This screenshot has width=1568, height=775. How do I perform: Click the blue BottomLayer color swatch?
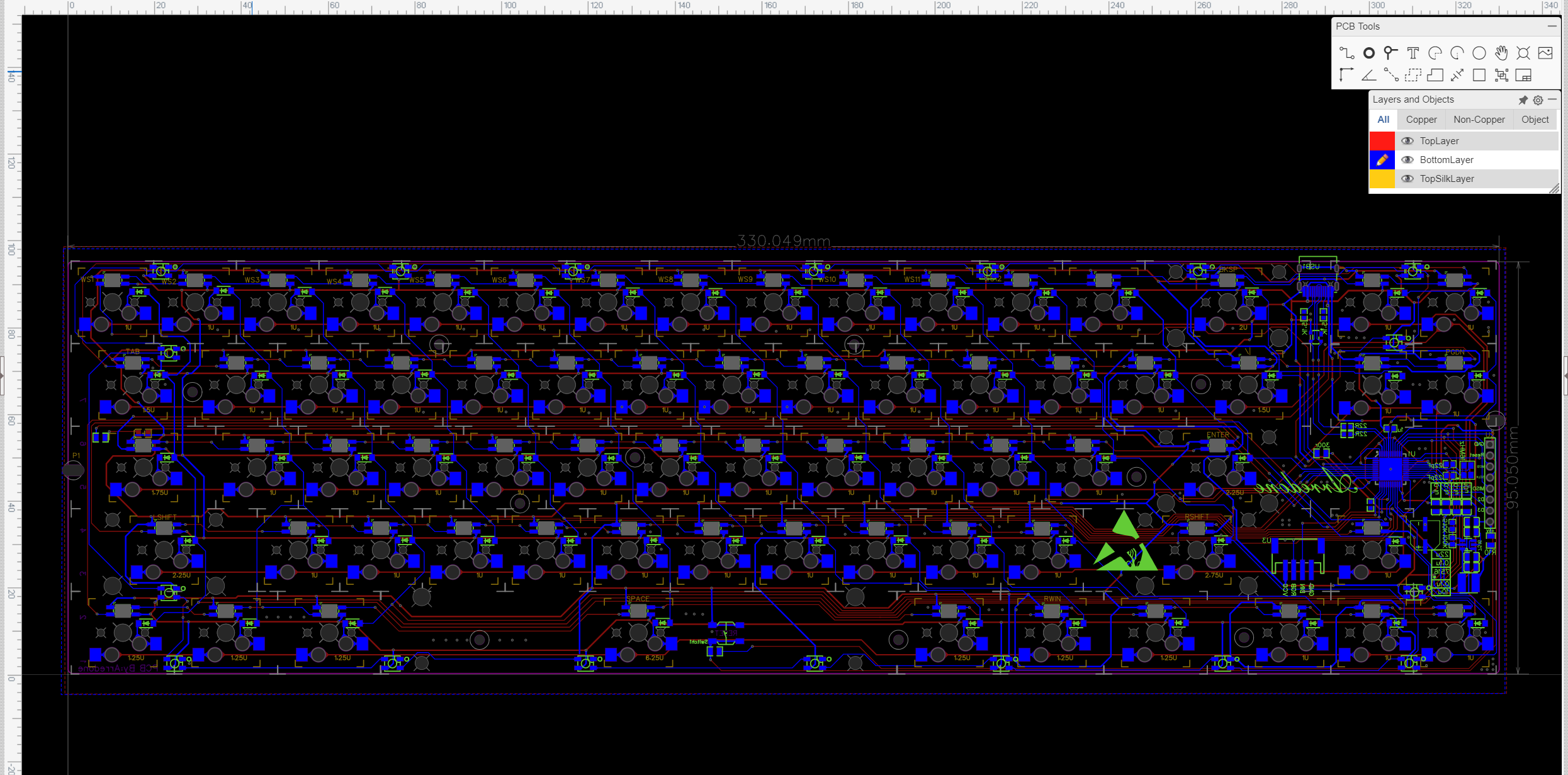pos(1382,160)
